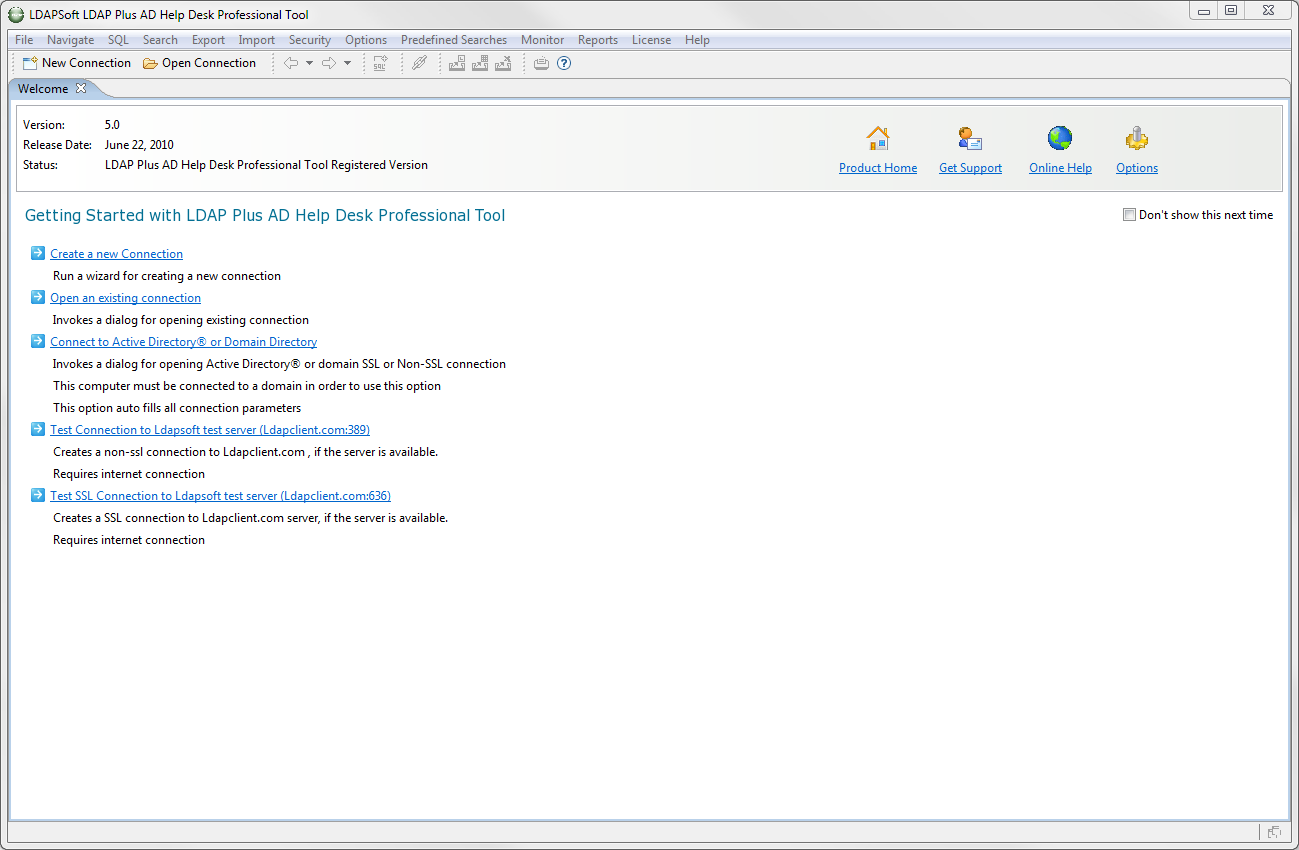Open the Test SSL Connection to Ldapsoft link
Screen dimensions: 1299x850
click(220, 496)
